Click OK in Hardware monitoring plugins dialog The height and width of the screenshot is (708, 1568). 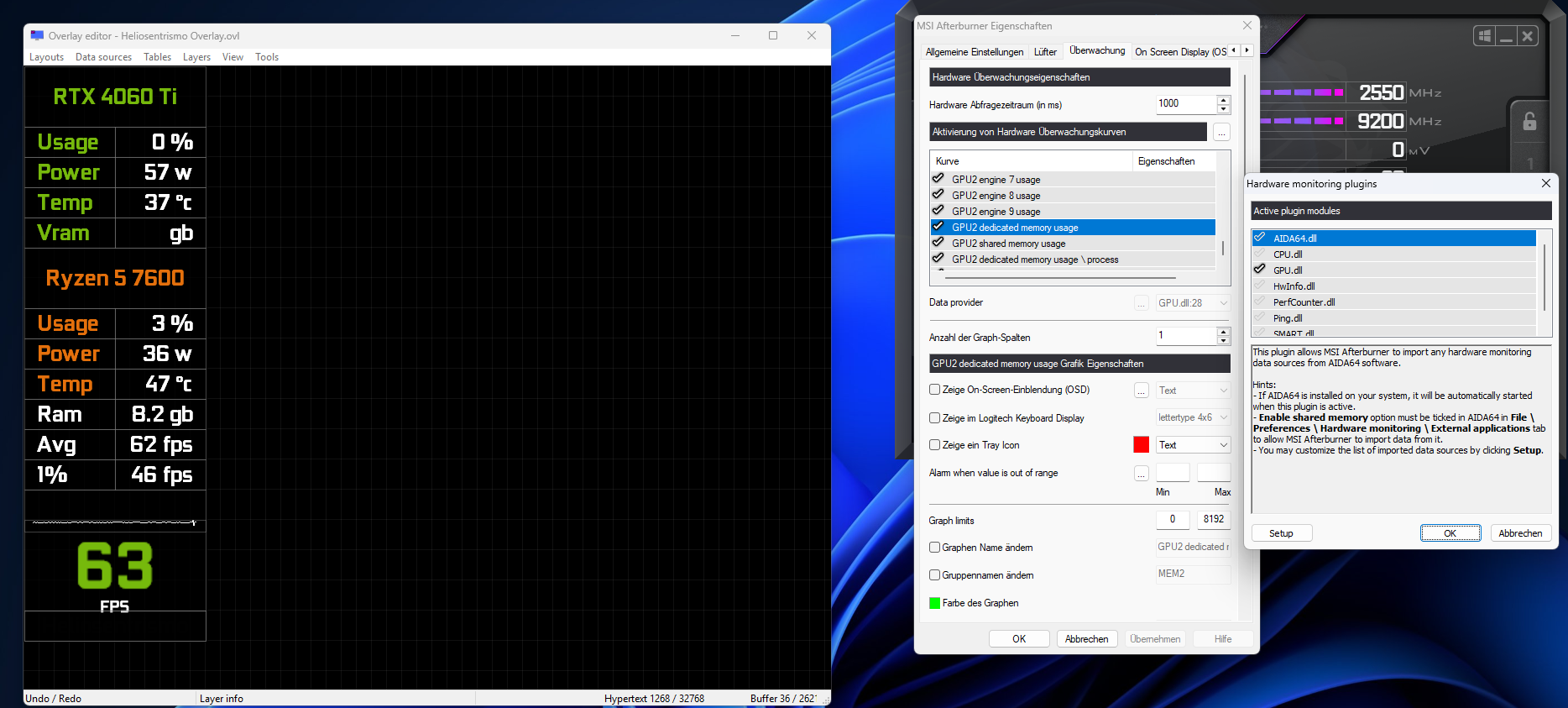pos(1450,533)
